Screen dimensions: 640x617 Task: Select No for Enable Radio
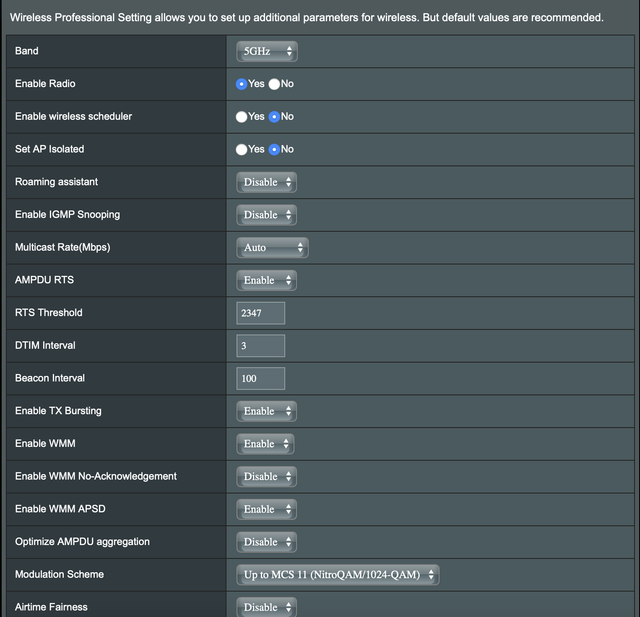[274, 84]
